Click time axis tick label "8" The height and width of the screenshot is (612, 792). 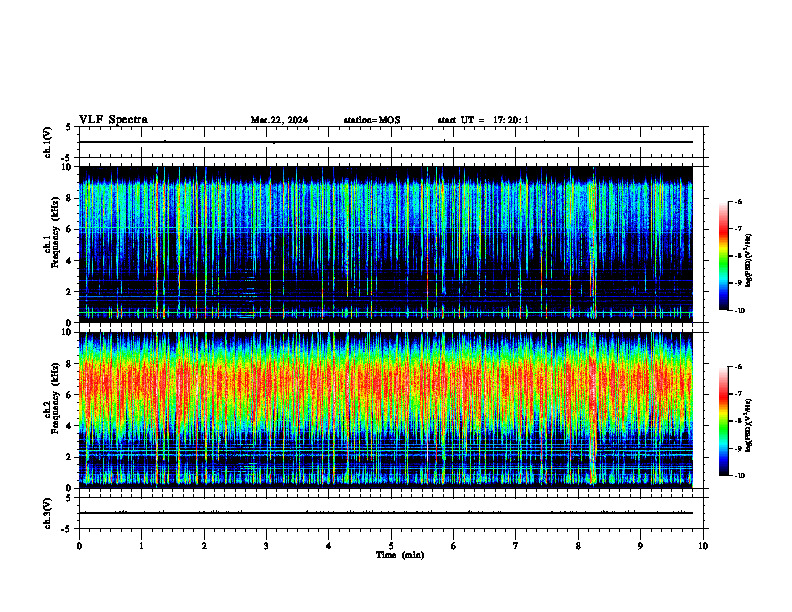pos(578,546)
